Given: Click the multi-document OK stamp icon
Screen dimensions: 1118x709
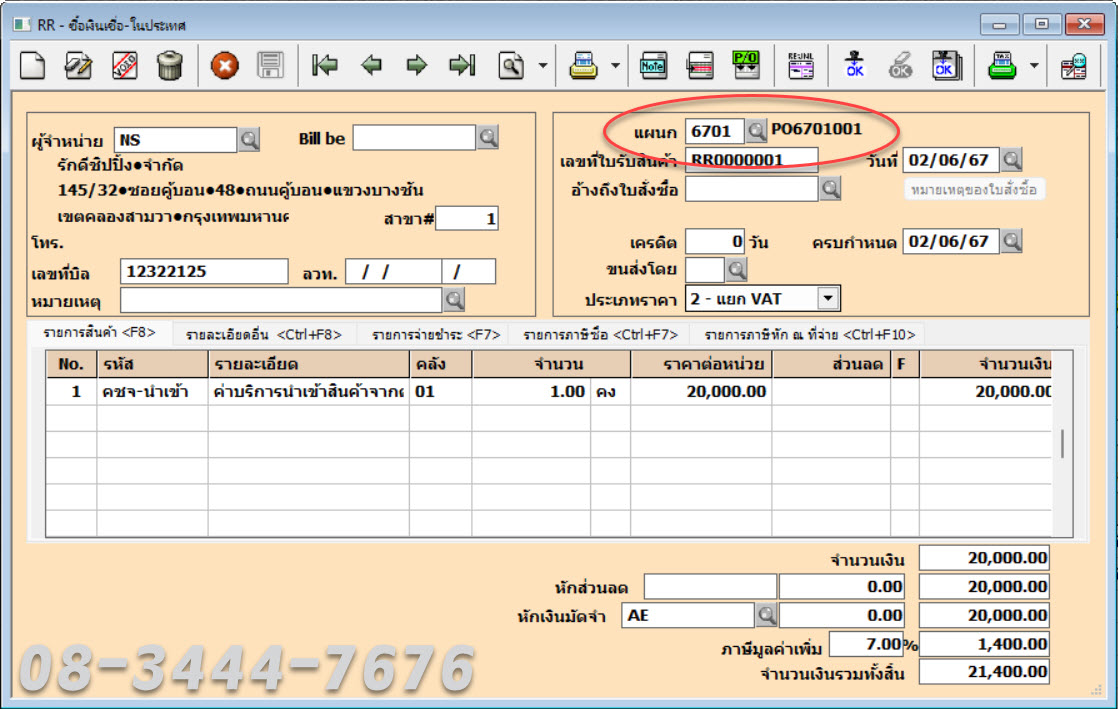Looking at the screenshot, I should tap(947, 66).
